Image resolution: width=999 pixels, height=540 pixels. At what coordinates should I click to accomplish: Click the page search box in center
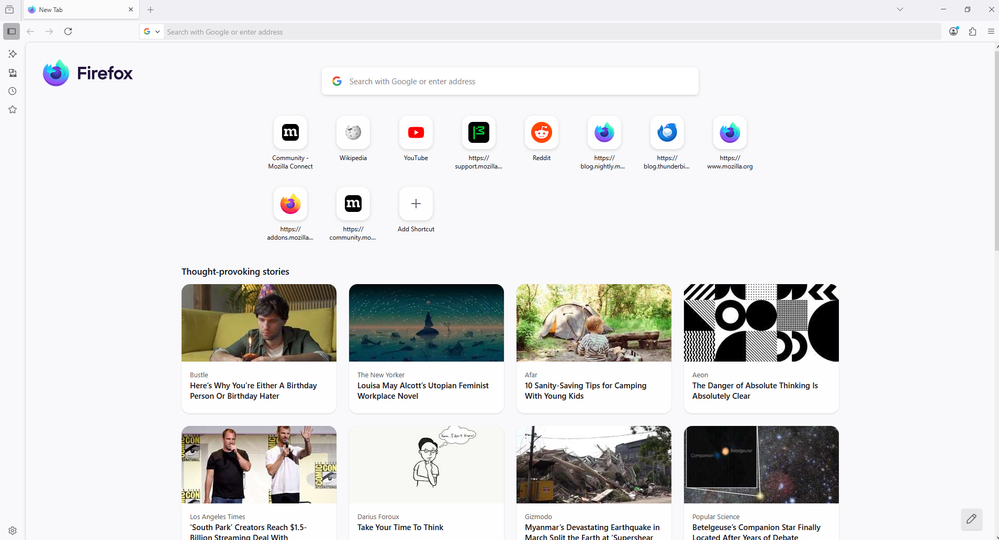(x=510, y=81)
